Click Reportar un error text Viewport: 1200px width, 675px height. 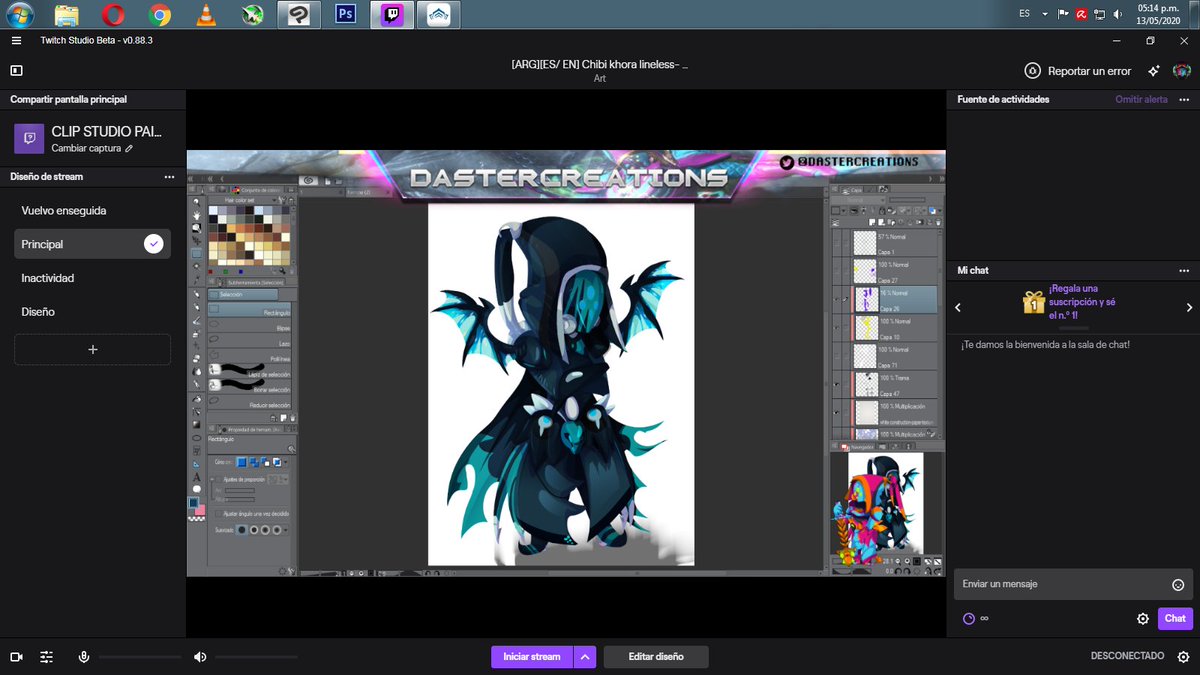pos(1090,71)
